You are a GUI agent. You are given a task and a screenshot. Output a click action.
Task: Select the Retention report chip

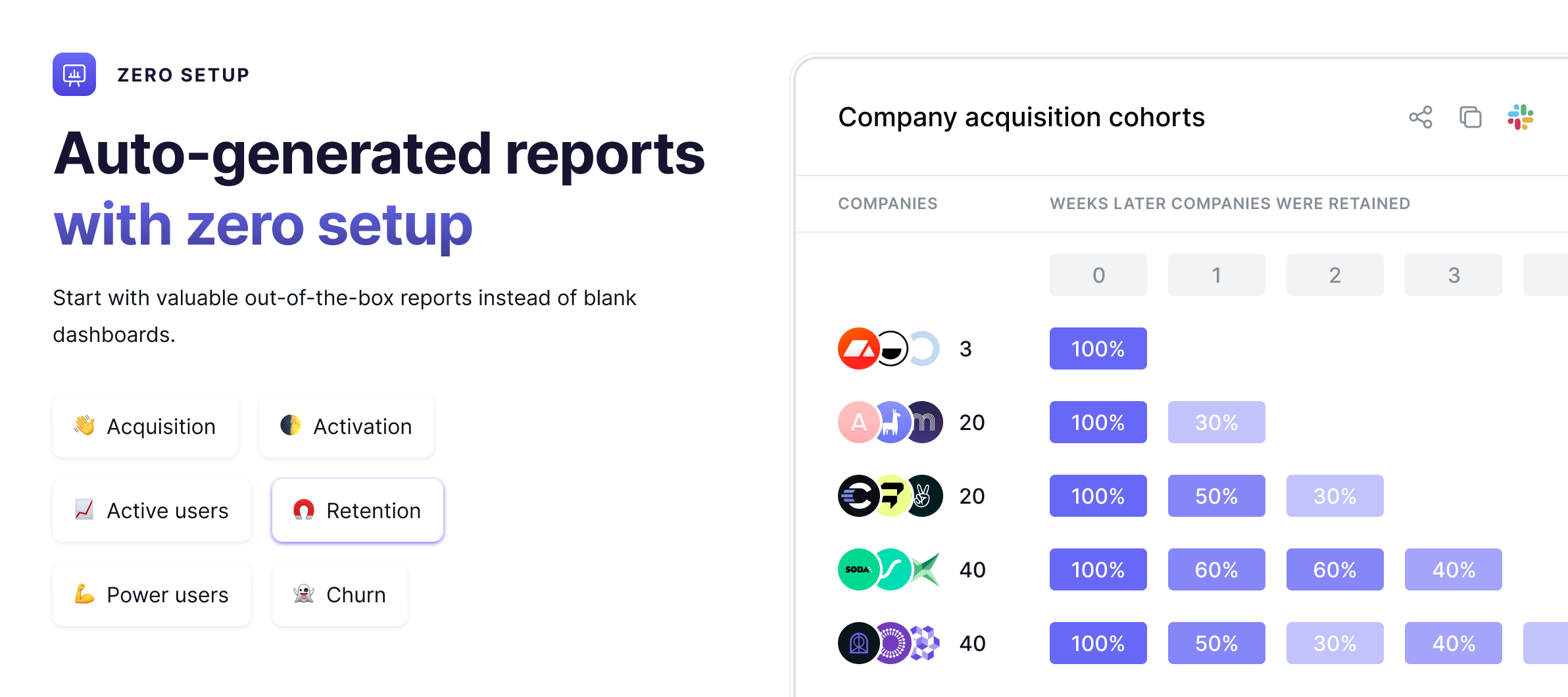click(x=358, y=510)
